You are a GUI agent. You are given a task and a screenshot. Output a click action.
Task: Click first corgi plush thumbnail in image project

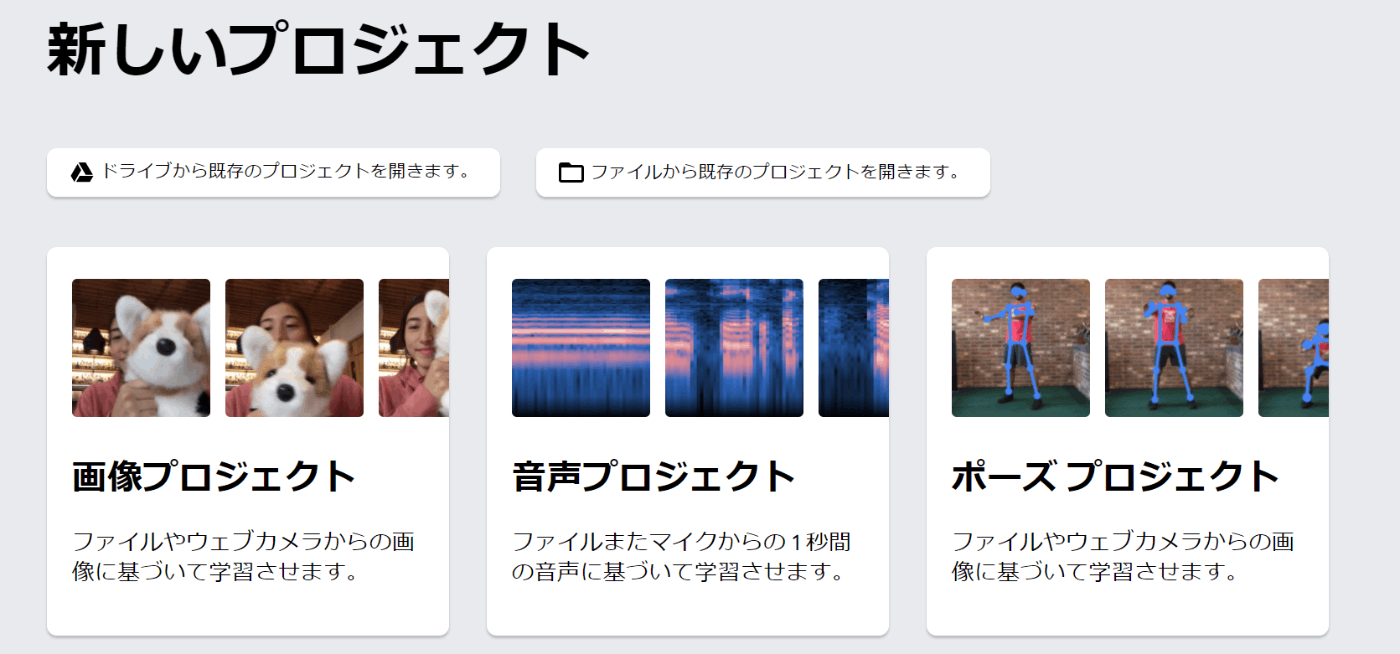[141, 348]
